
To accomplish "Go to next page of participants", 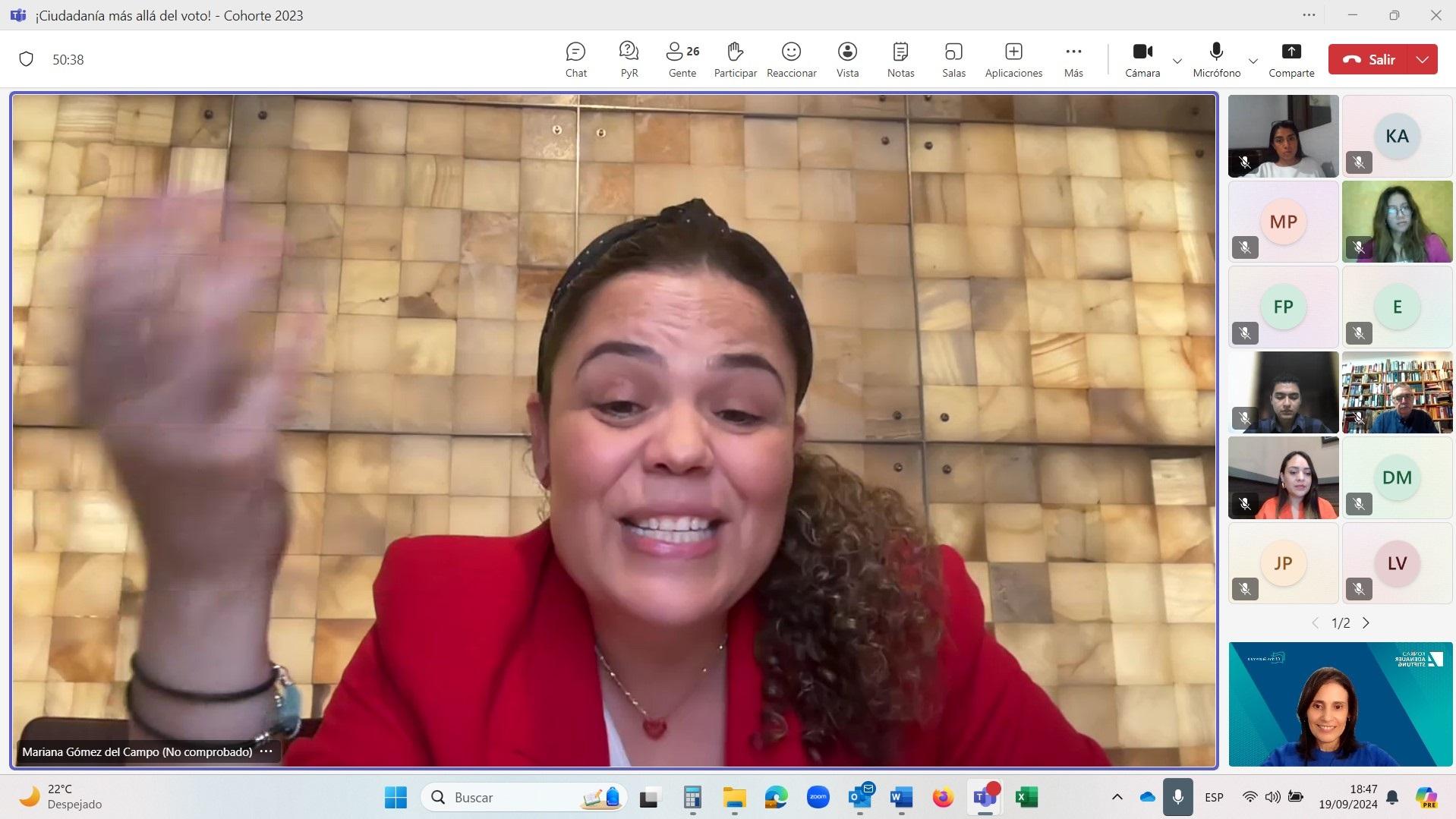I will 1366,623.
